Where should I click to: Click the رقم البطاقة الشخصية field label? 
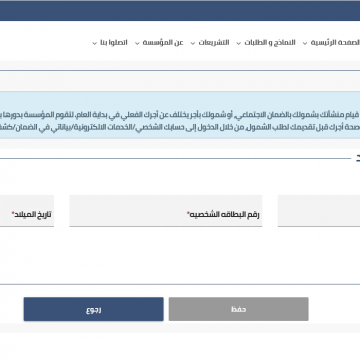click(x=223, y=214)
